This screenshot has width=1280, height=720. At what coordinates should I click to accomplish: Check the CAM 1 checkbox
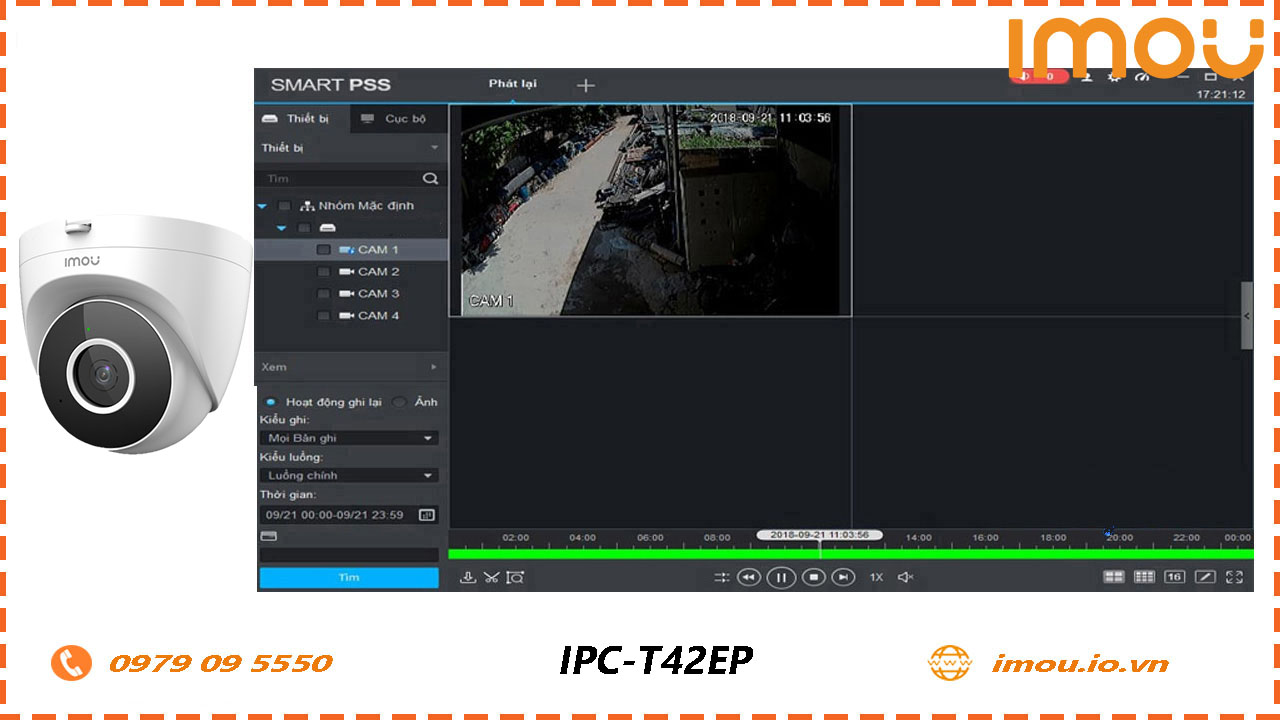click(323, 249)
